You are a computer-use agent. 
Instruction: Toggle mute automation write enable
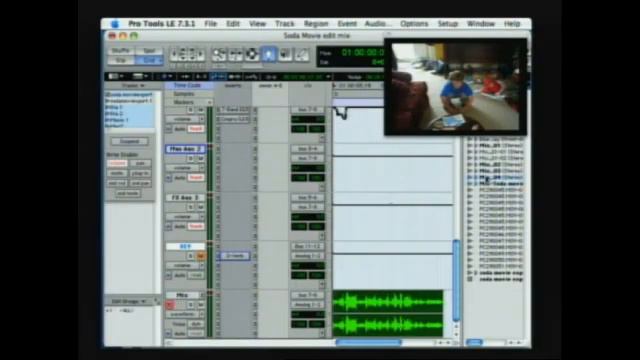click(x=117, y=173)
